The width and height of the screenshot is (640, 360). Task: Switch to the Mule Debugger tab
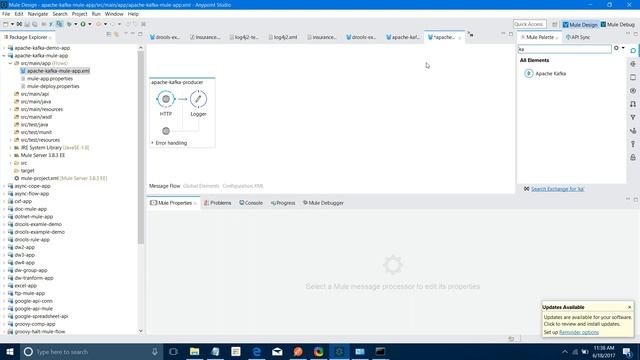point(323,203)
